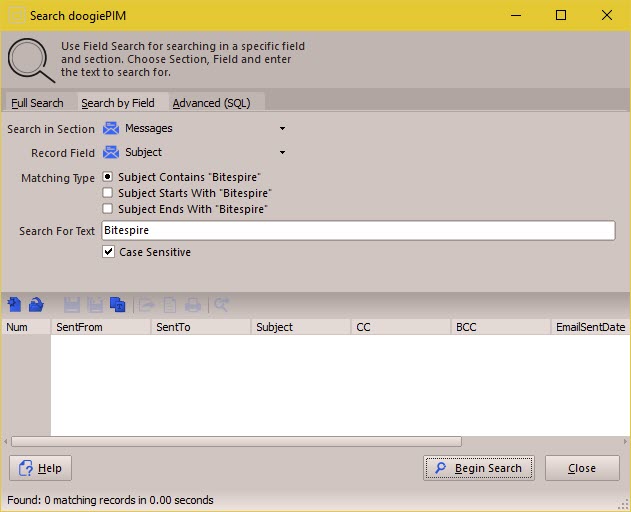Open Help with the Help button
631x512 pixels.
click(40, 468)
